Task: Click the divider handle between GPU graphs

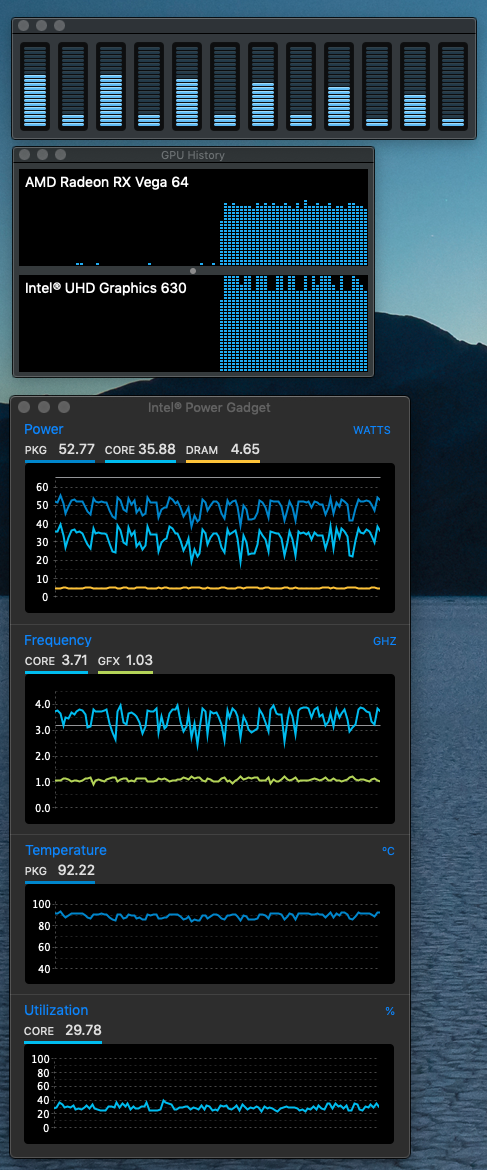Action: pyautogui.click(x=193, y=271)
